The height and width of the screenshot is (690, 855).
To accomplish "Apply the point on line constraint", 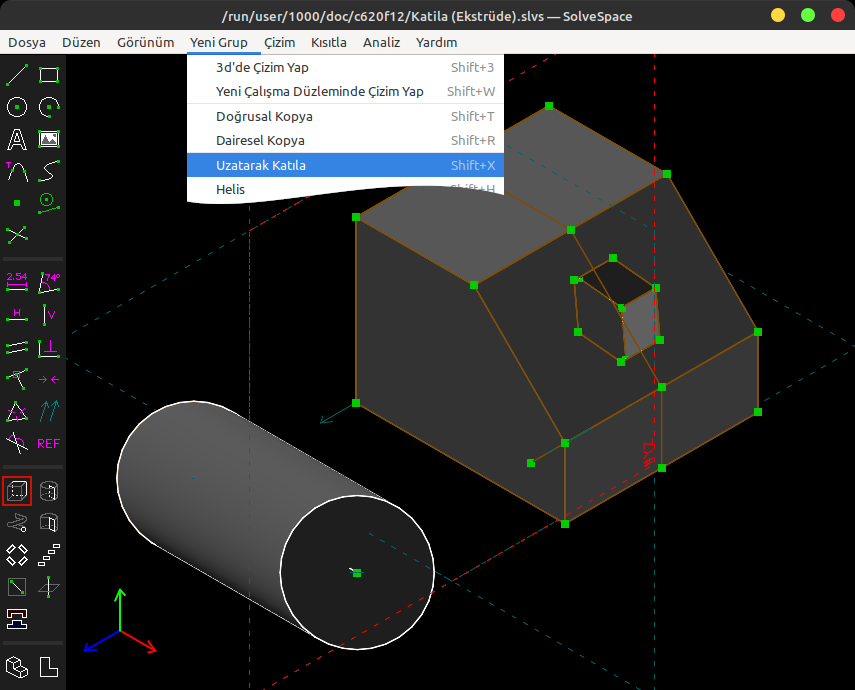I will [x=17, y=379].
